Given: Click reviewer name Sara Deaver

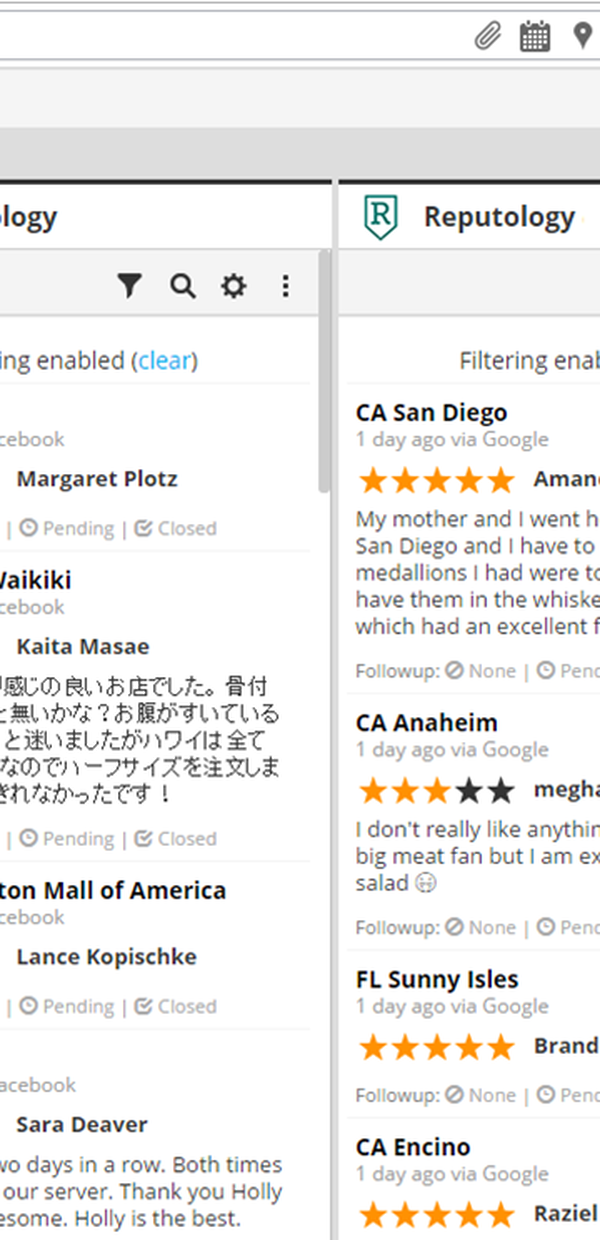Looking at the screenshot, I should (x=82, y=1124).
